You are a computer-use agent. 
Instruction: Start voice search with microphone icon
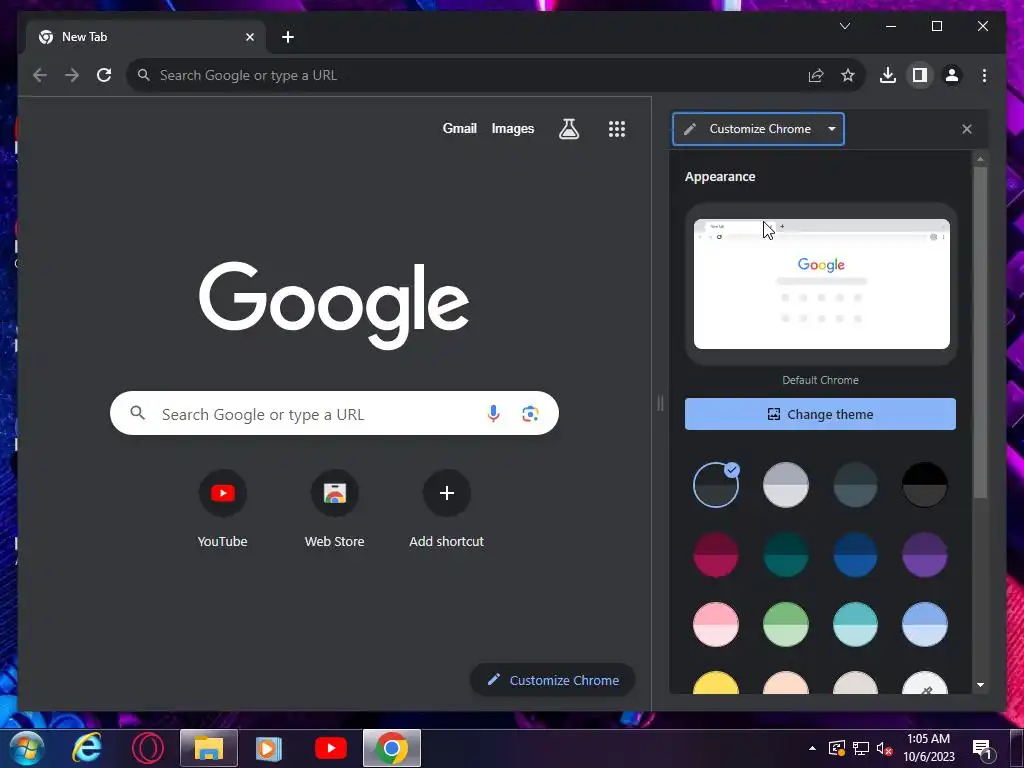point(493,413)
